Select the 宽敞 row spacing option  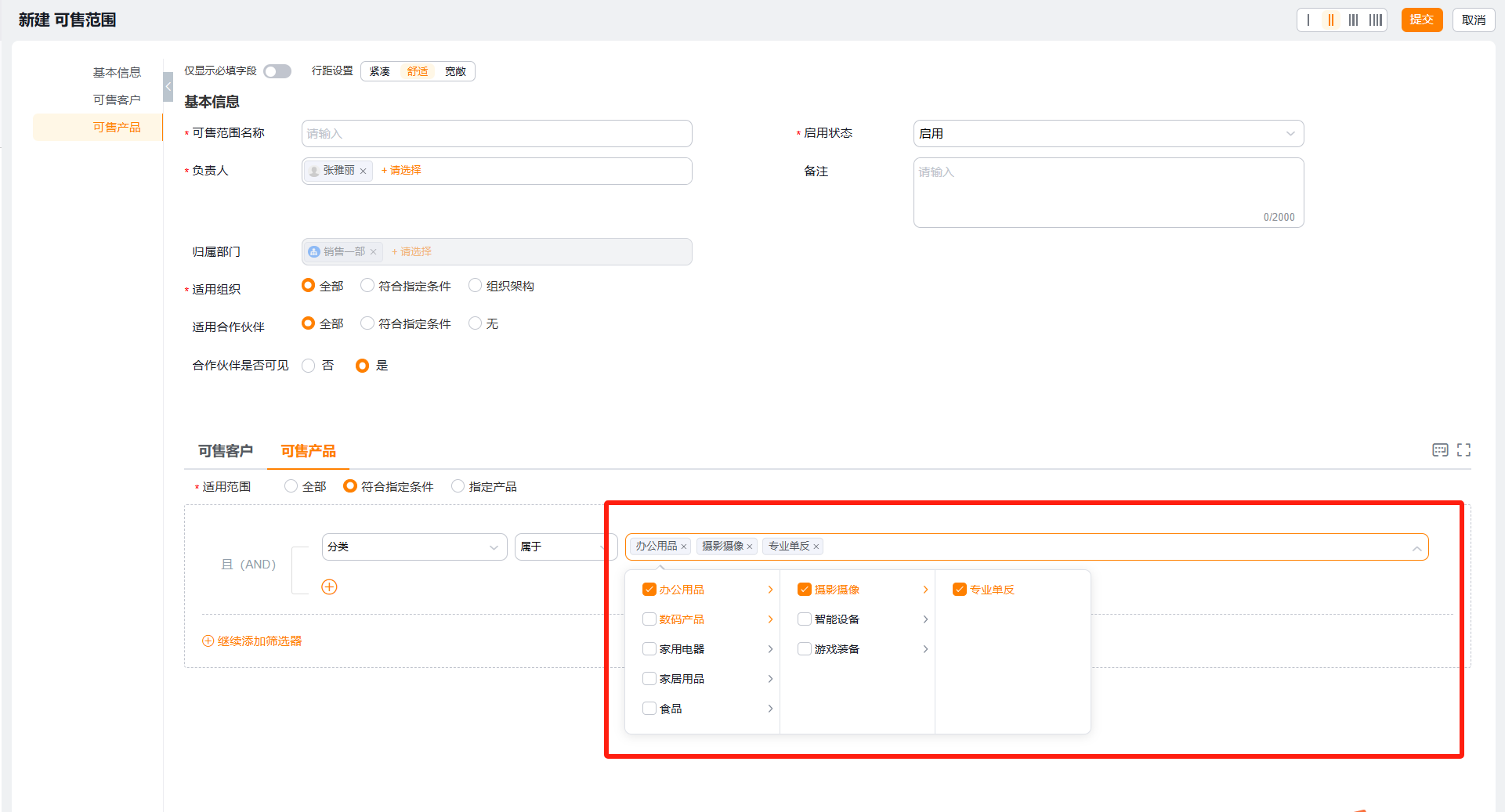click(455, 71)
